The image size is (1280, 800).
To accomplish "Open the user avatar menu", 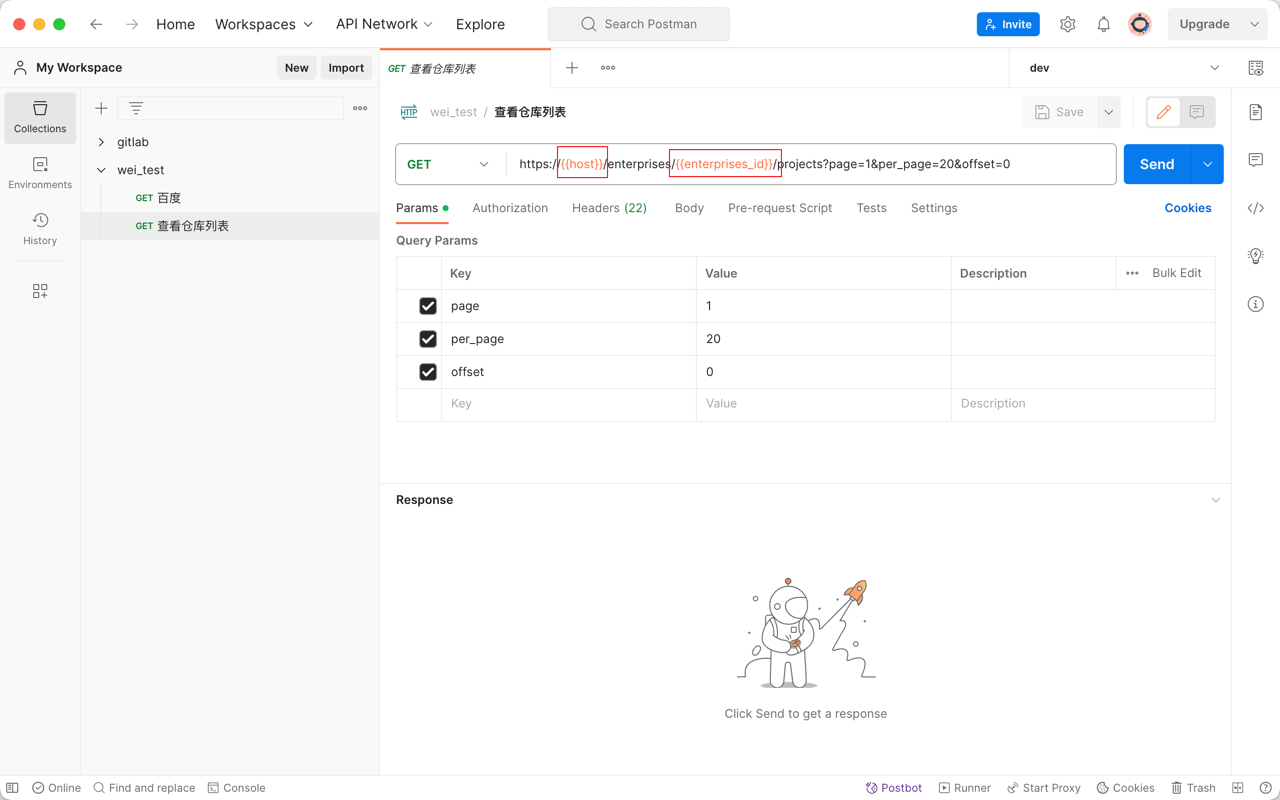I will [x=1140, y=24].
